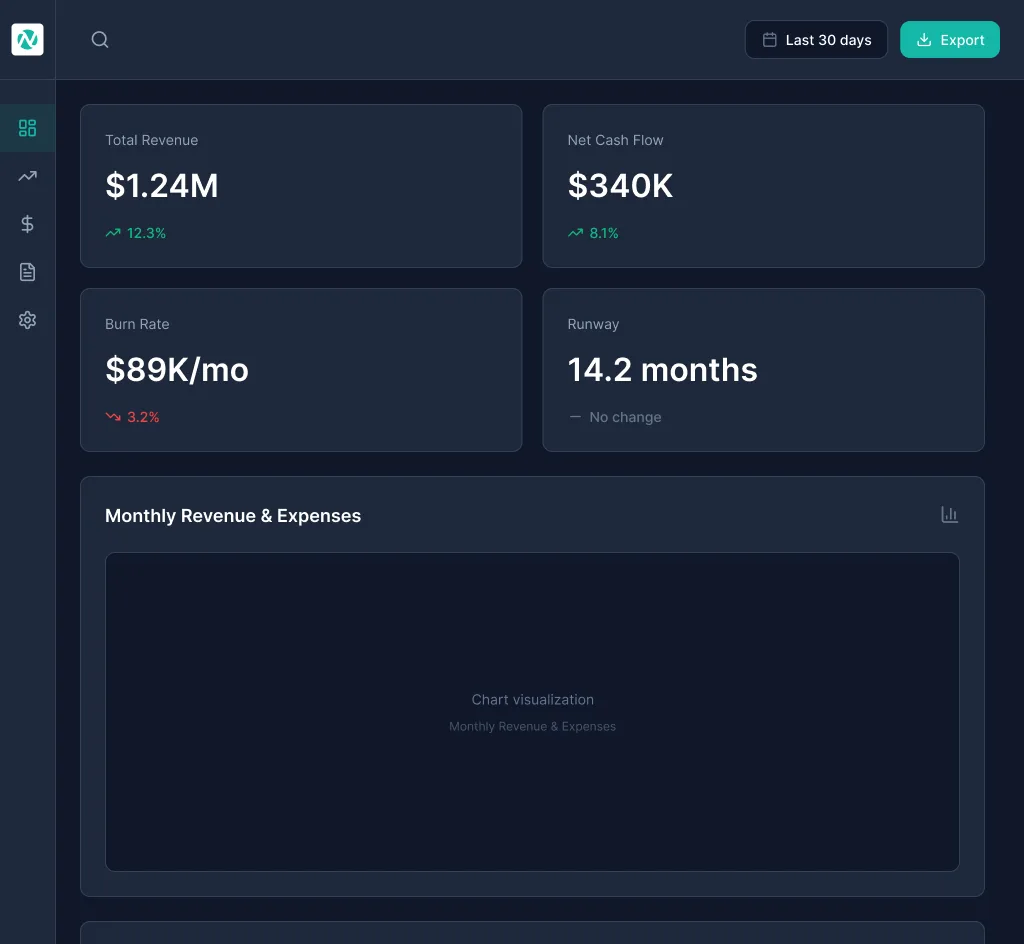The width and height of the screenshot is (1024, 944).
Task: Click the 3.2% burn rate trend indicator
Action: click(133, 417)
